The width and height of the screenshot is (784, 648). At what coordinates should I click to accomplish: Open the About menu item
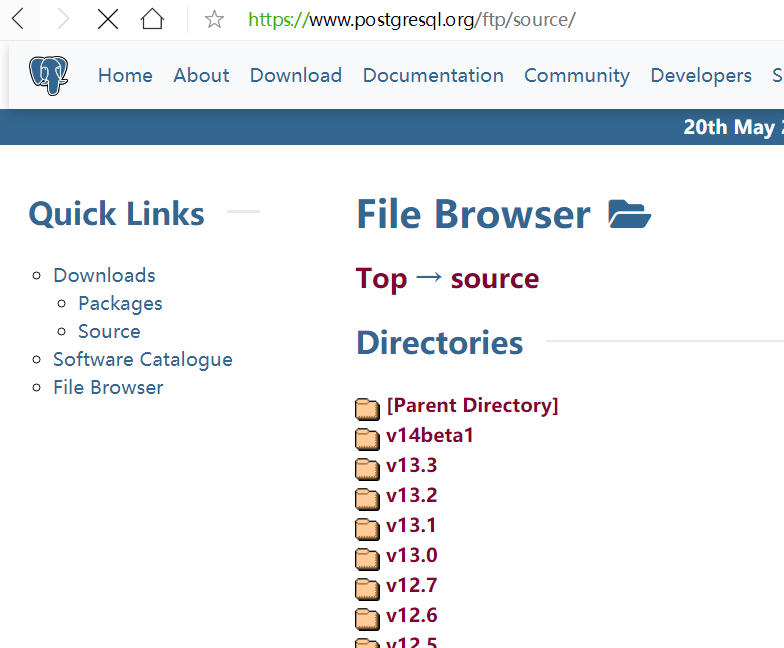pos(201,76)
